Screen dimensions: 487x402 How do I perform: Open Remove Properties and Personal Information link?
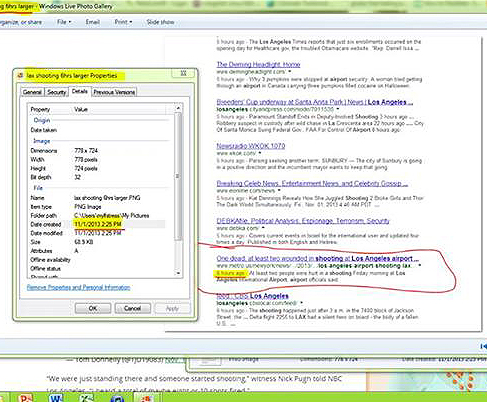[x=78, y=287]
